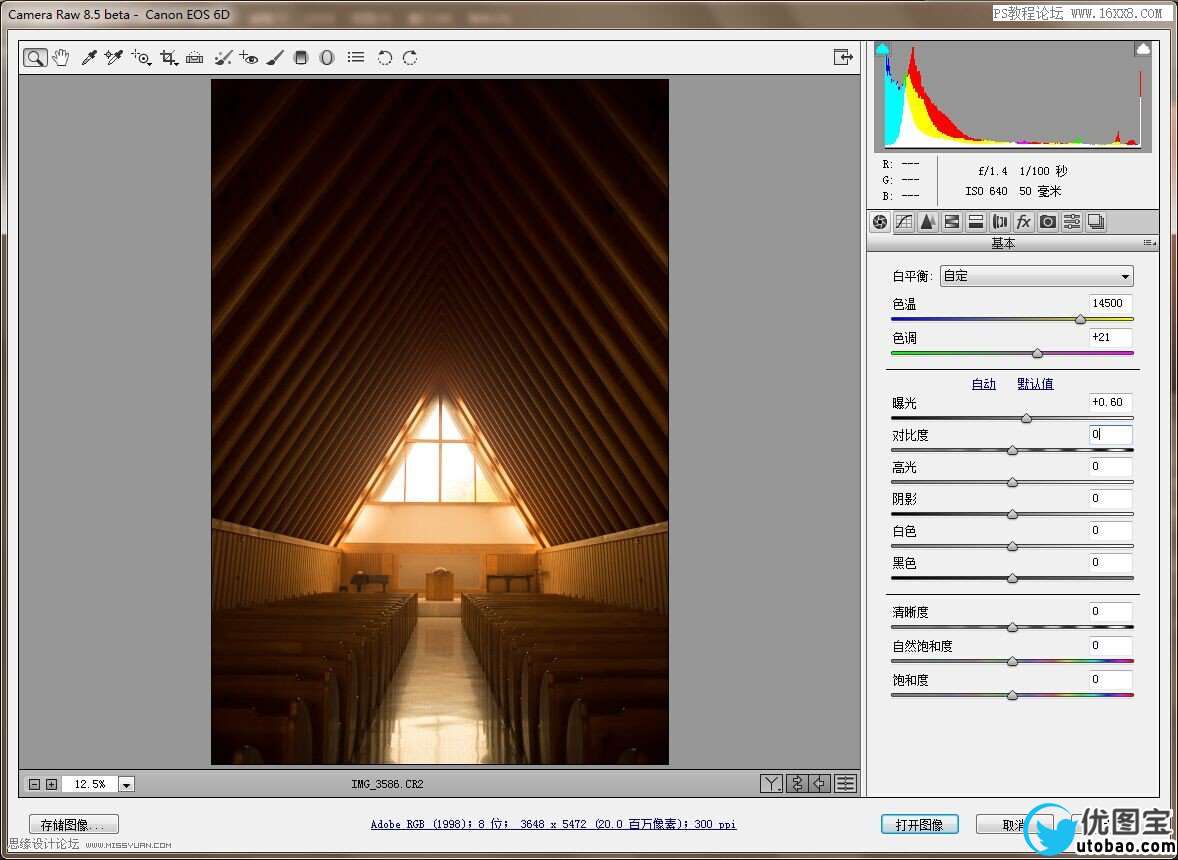Switch to the HSL / Grayscale tab
Viewport: 1178px width, 860px height.
[x=952, y=222]
